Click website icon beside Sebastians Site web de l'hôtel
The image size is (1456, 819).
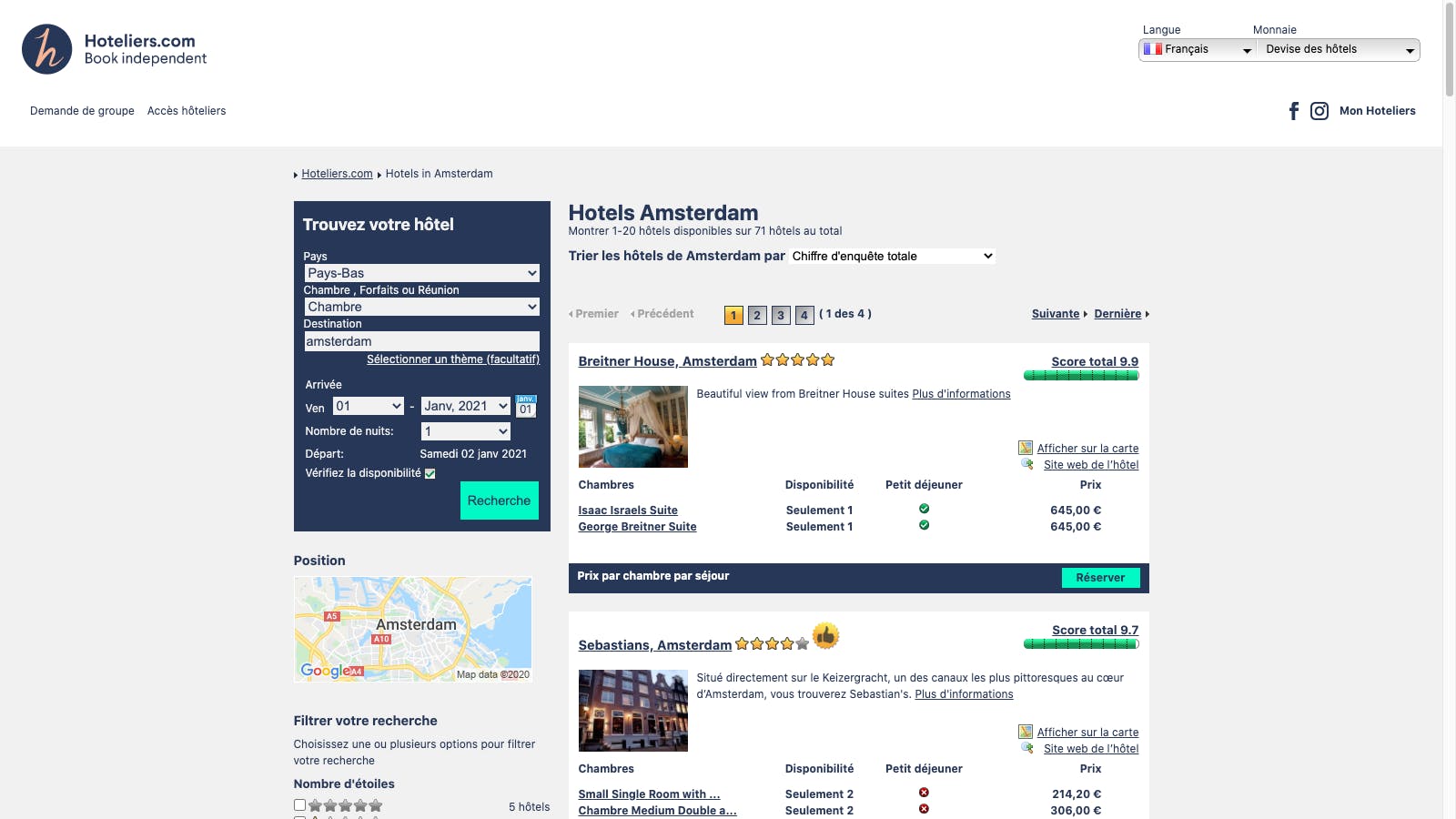coord(1027,748)
